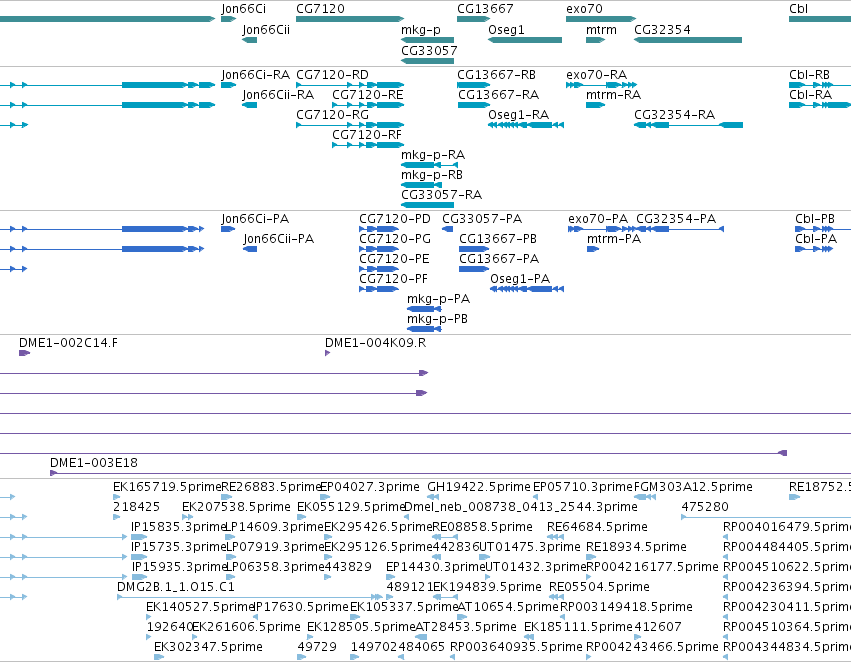This screenshot has width=851, height=662.
Task: Click the CG7120-PF protein label
Action: click(393, 279)
